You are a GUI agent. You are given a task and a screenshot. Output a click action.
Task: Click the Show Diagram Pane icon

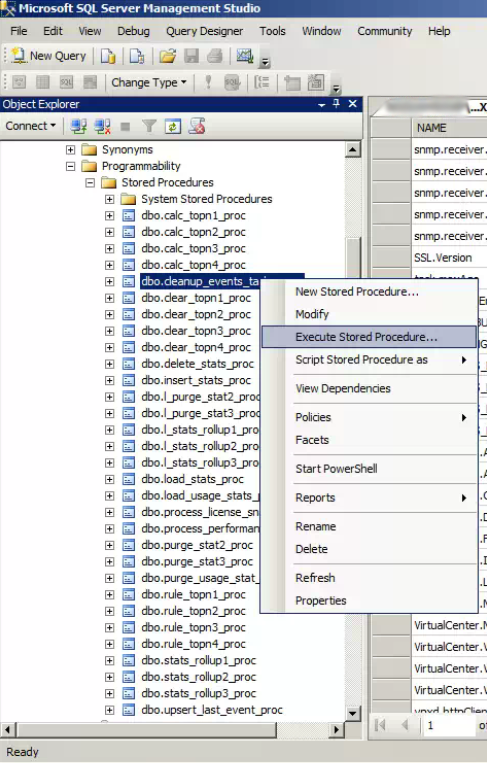coord(19,83)
